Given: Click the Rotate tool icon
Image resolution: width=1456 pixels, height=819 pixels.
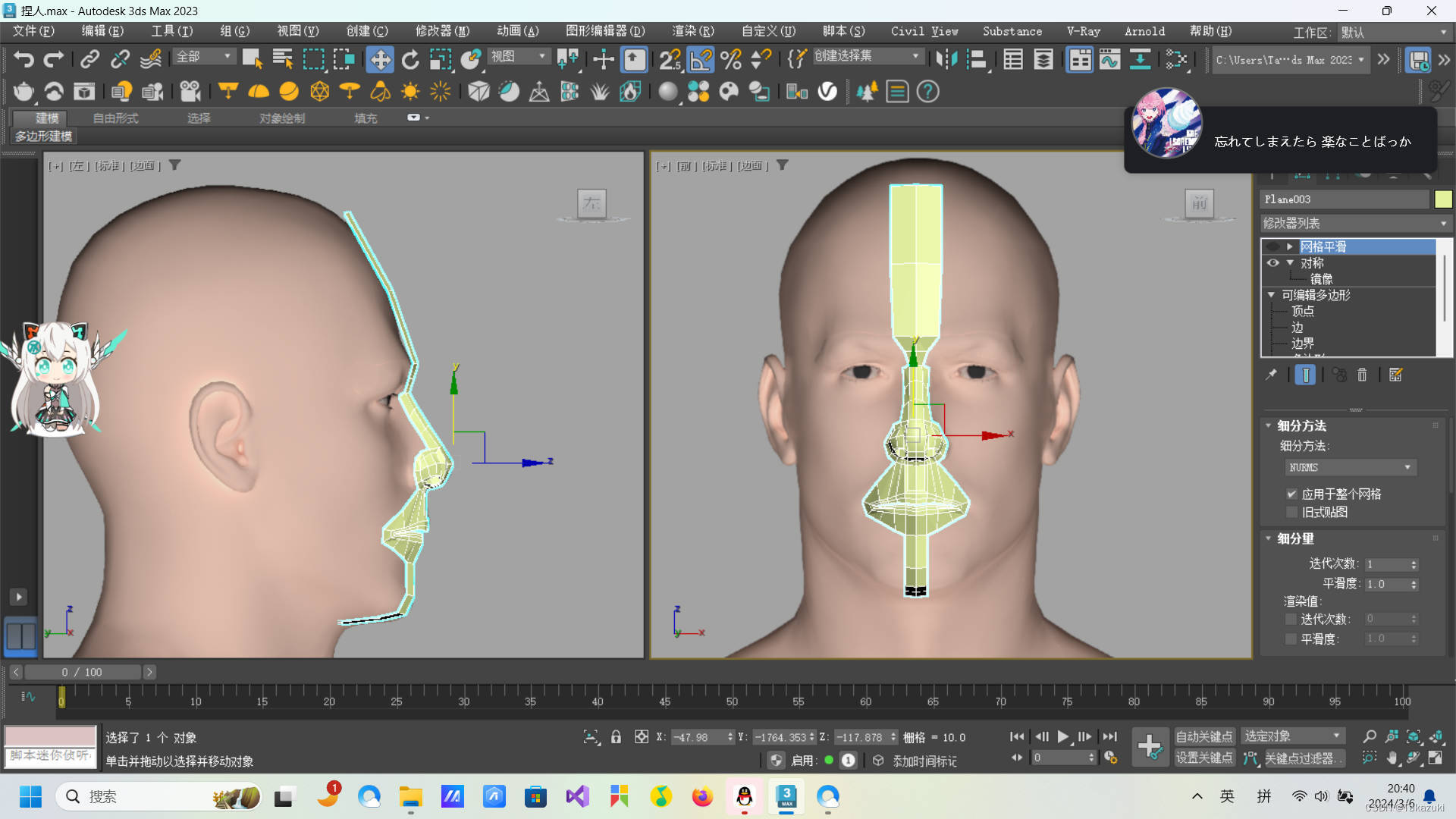Looking at the screenshot, I should pyautogui.click(x=410, y=59).
